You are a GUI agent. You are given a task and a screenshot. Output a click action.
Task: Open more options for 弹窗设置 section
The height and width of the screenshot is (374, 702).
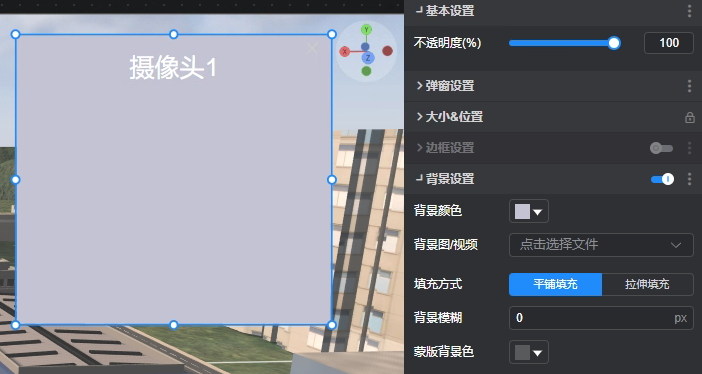pyautogui.click(x=689, y=86)
